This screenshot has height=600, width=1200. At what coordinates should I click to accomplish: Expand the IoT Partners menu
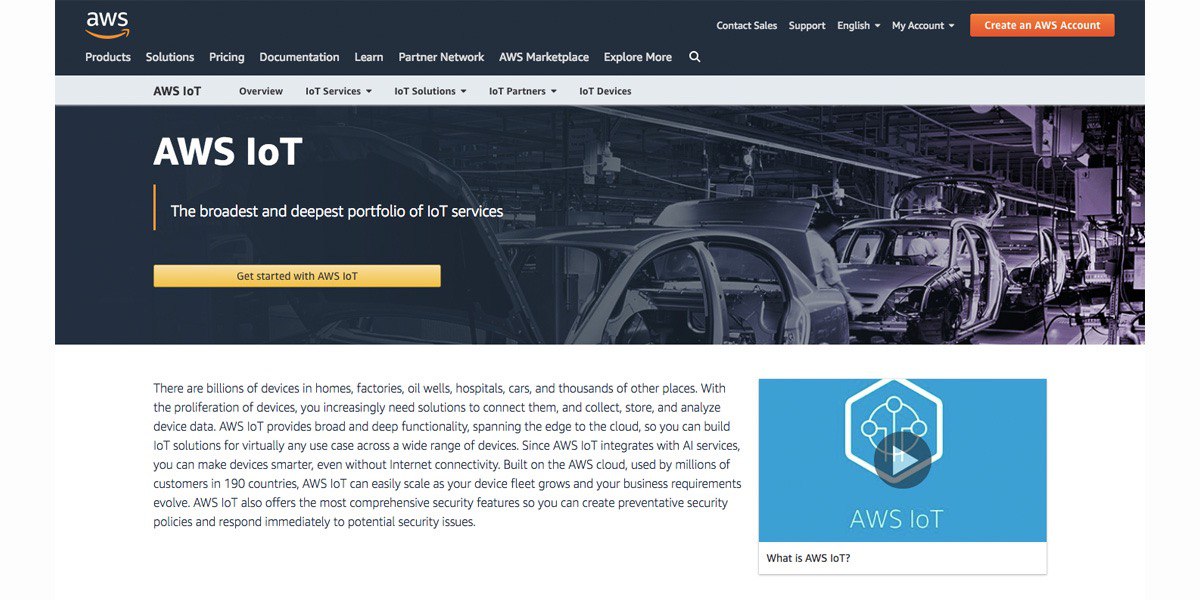click(x=522, y=91)
